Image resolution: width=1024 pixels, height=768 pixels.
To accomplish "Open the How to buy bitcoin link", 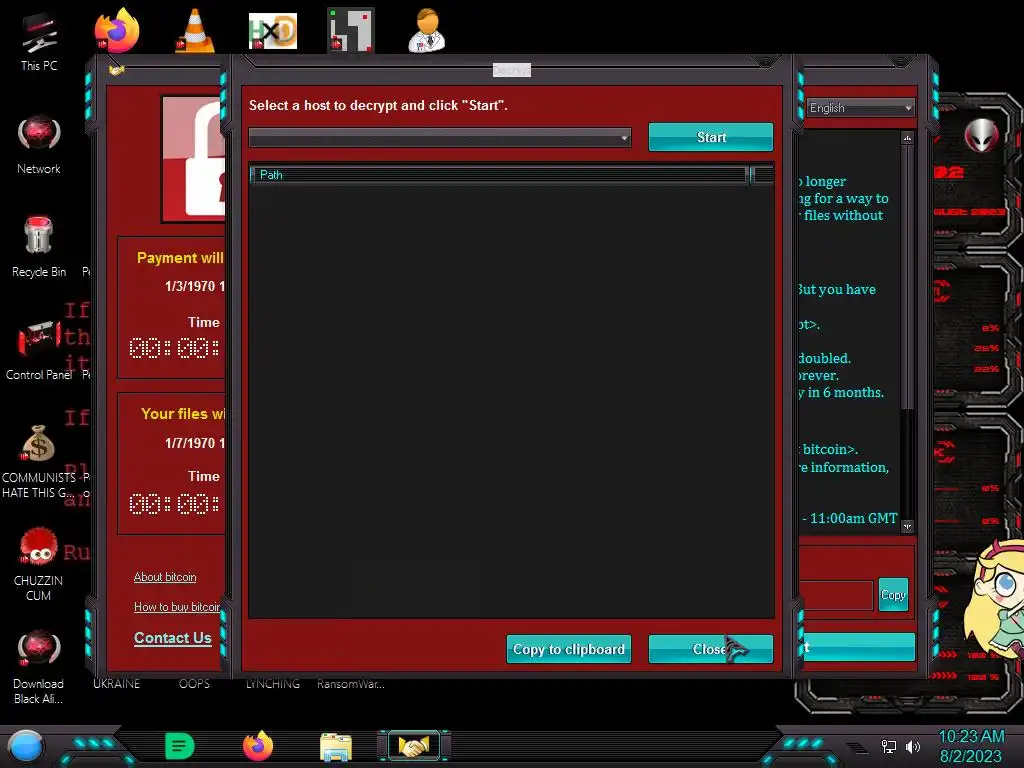I will [177, 607].
